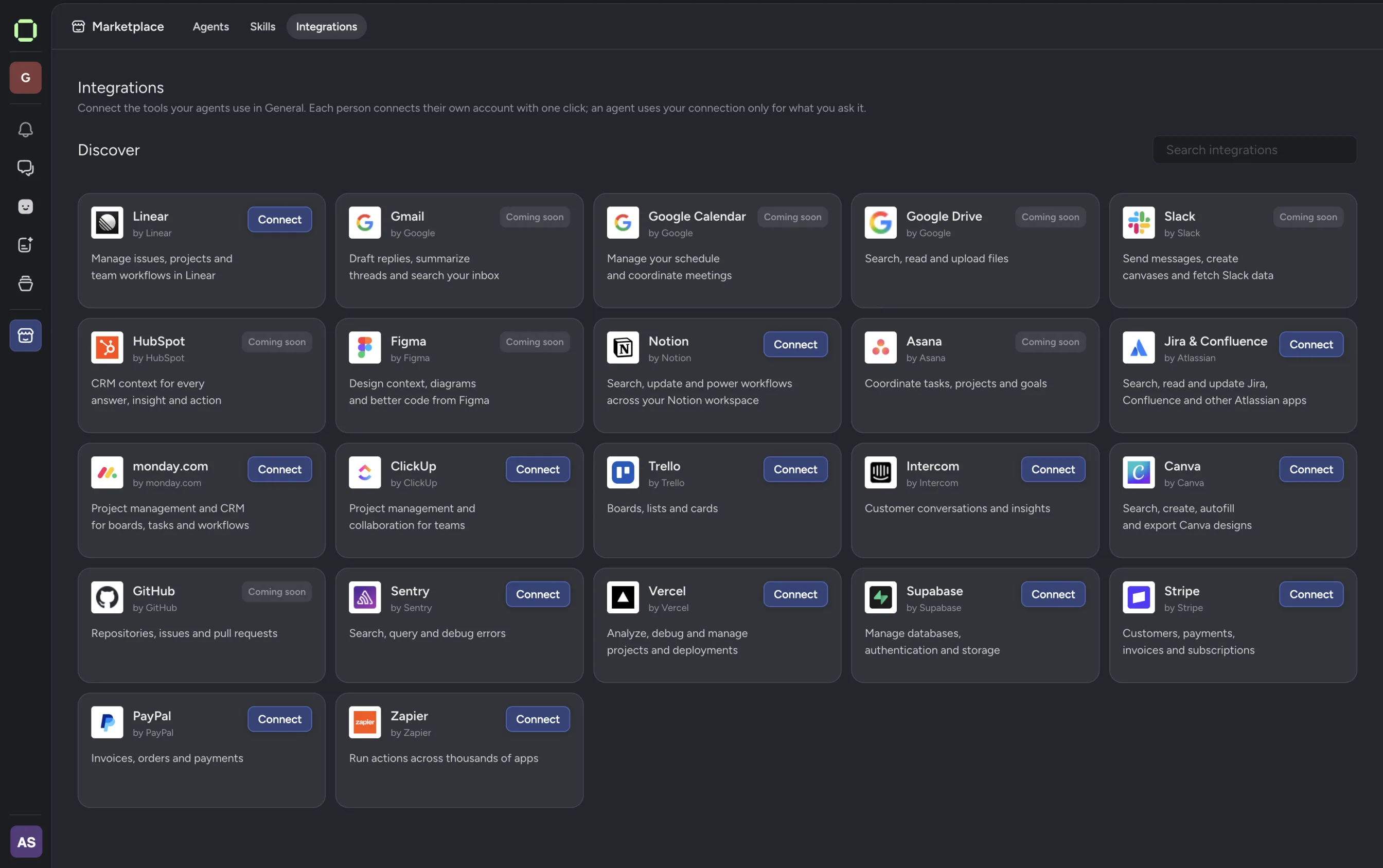Click the Canva logo

1139,472
